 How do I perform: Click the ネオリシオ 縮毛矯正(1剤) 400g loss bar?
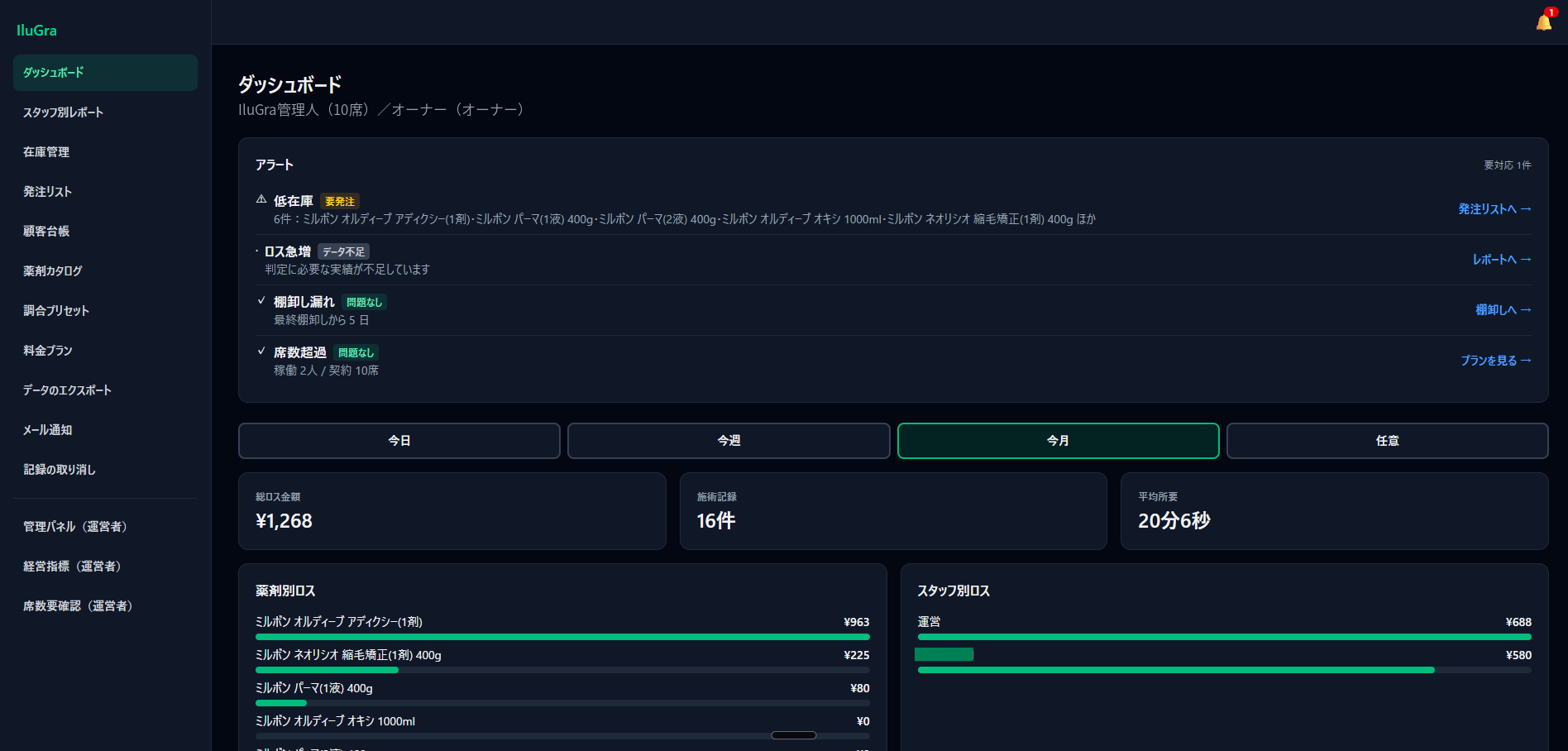click(x=562, y=670)
